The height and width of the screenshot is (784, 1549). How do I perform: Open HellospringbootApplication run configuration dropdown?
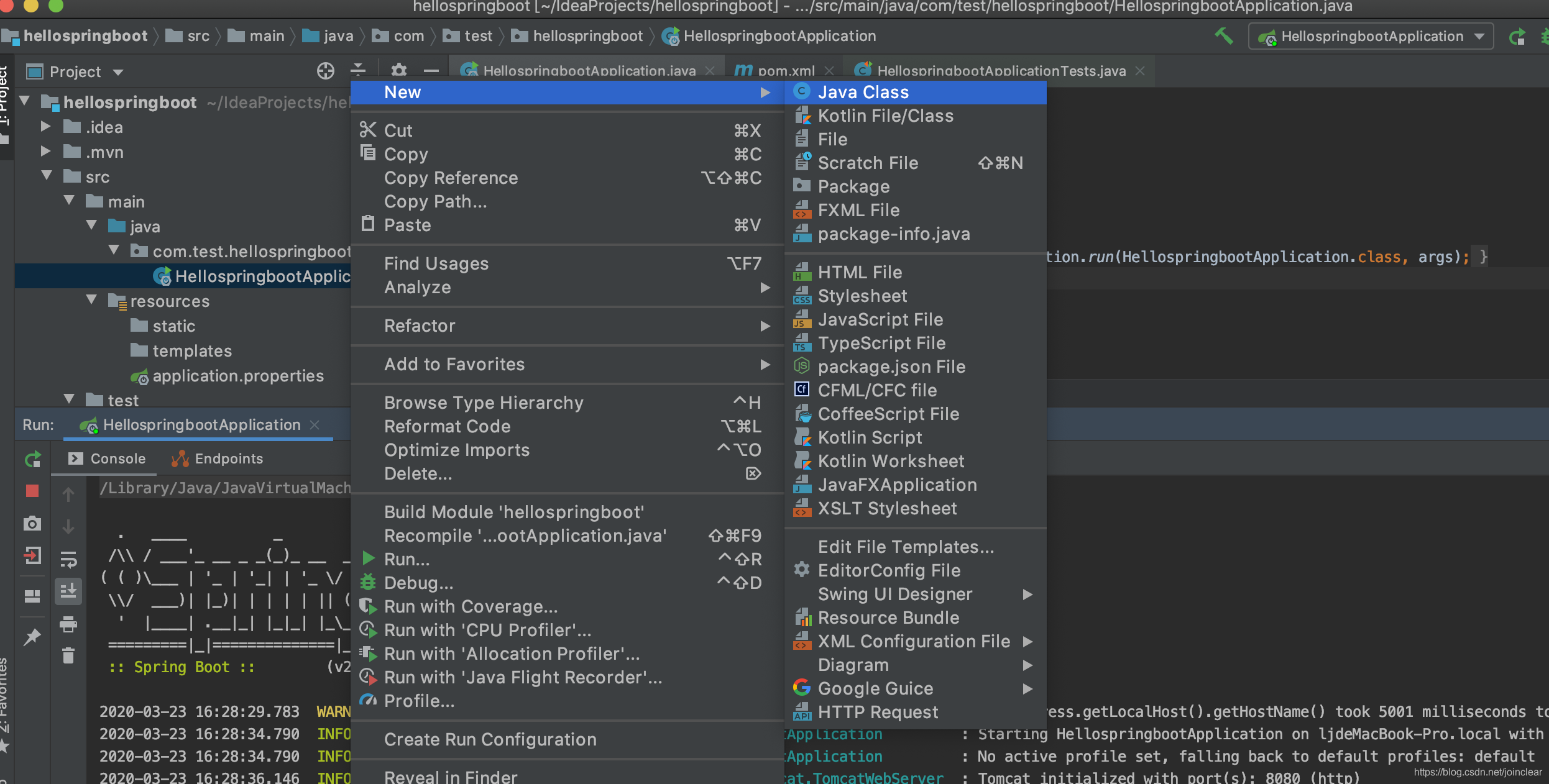(1371, 37)
